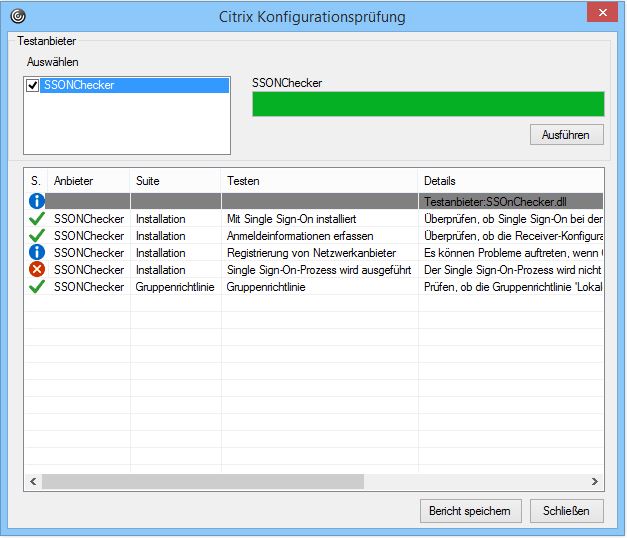627x538 pixels.
Task: Click green checkmark for Gruppenrichtlinie row
Action: click(35, 287)
